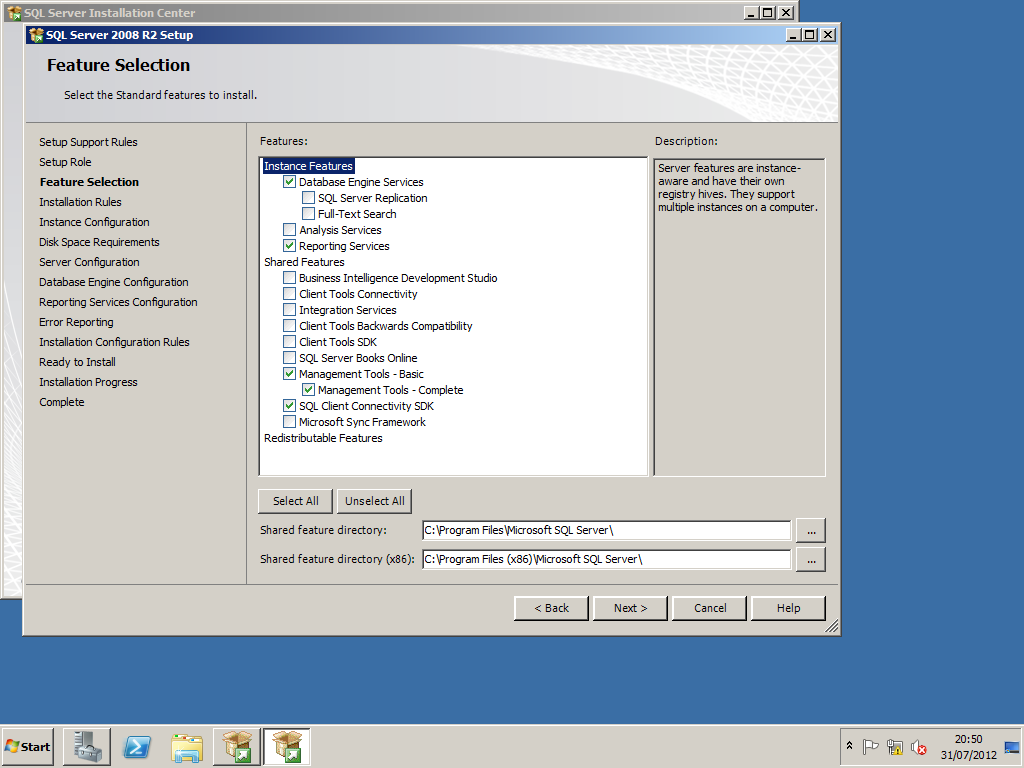Select the Shared Features tree node
The image size is (1024, 768).
click(304, 262)
